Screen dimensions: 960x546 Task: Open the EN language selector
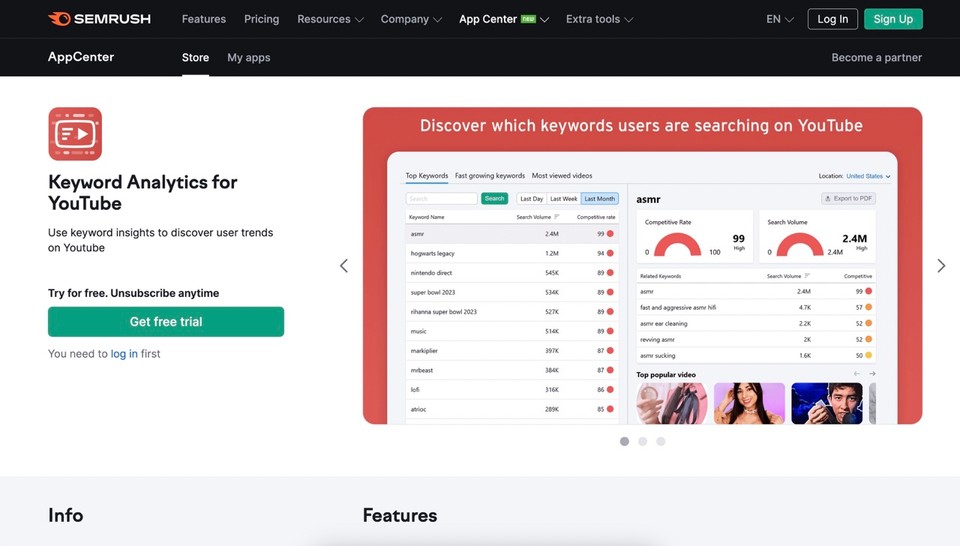(779, 19)
